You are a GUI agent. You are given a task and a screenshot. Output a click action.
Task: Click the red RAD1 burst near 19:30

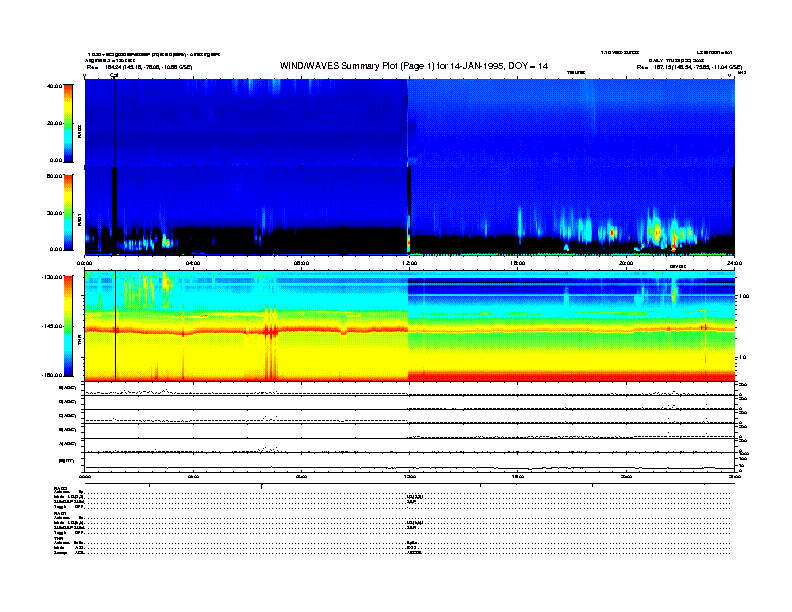tap(612, 233)
